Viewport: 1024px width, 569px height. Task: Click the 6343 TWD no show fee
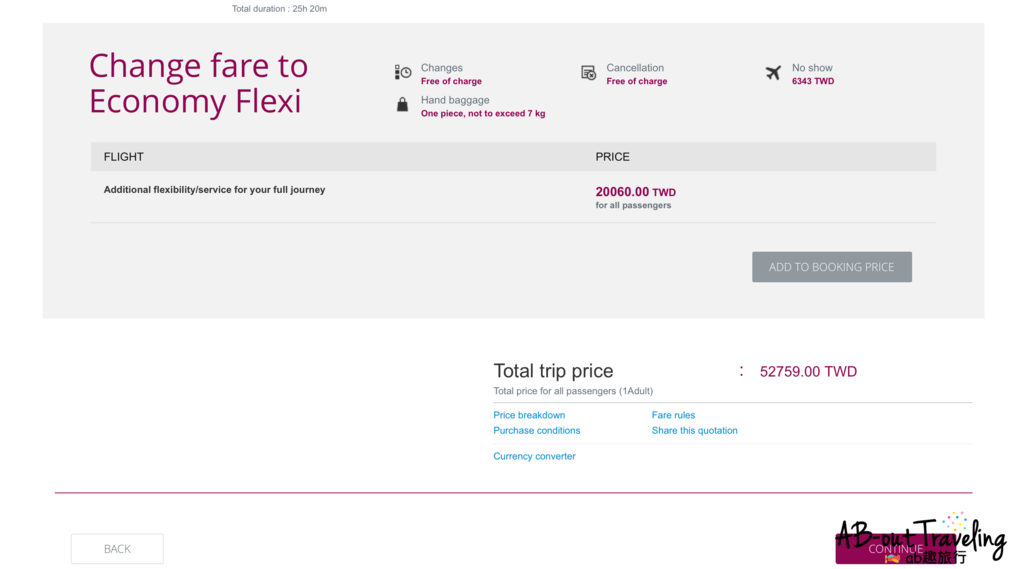coord(812,82)
